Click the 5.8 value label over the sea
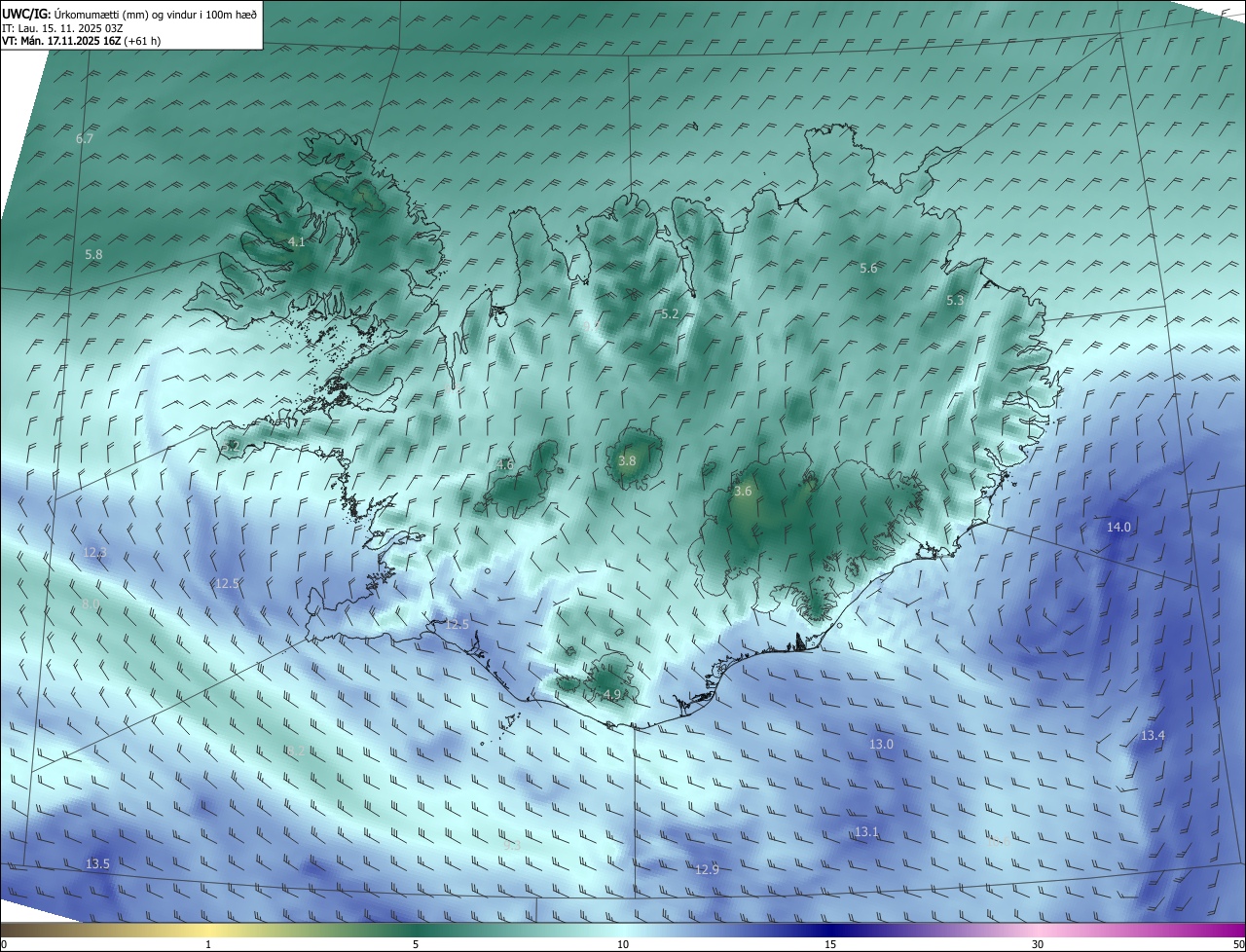The height and width of the screenshot is (952, 1246). [x=93, y=255]
